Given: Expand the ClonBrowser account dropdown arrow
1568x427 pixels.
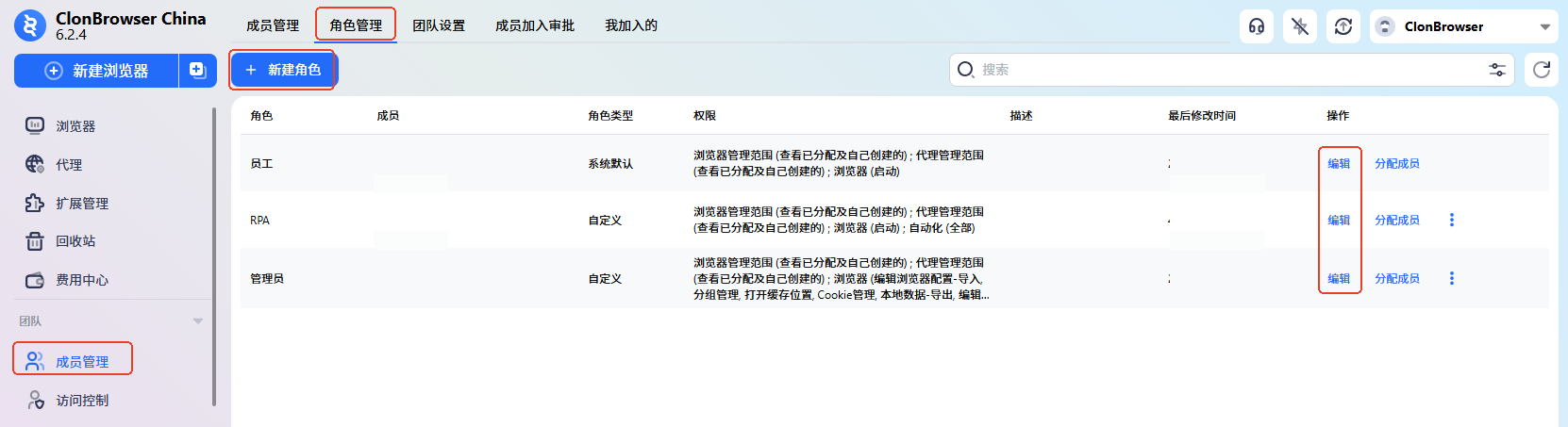Looking at the screenshot, I should (x=1544, y=26).
